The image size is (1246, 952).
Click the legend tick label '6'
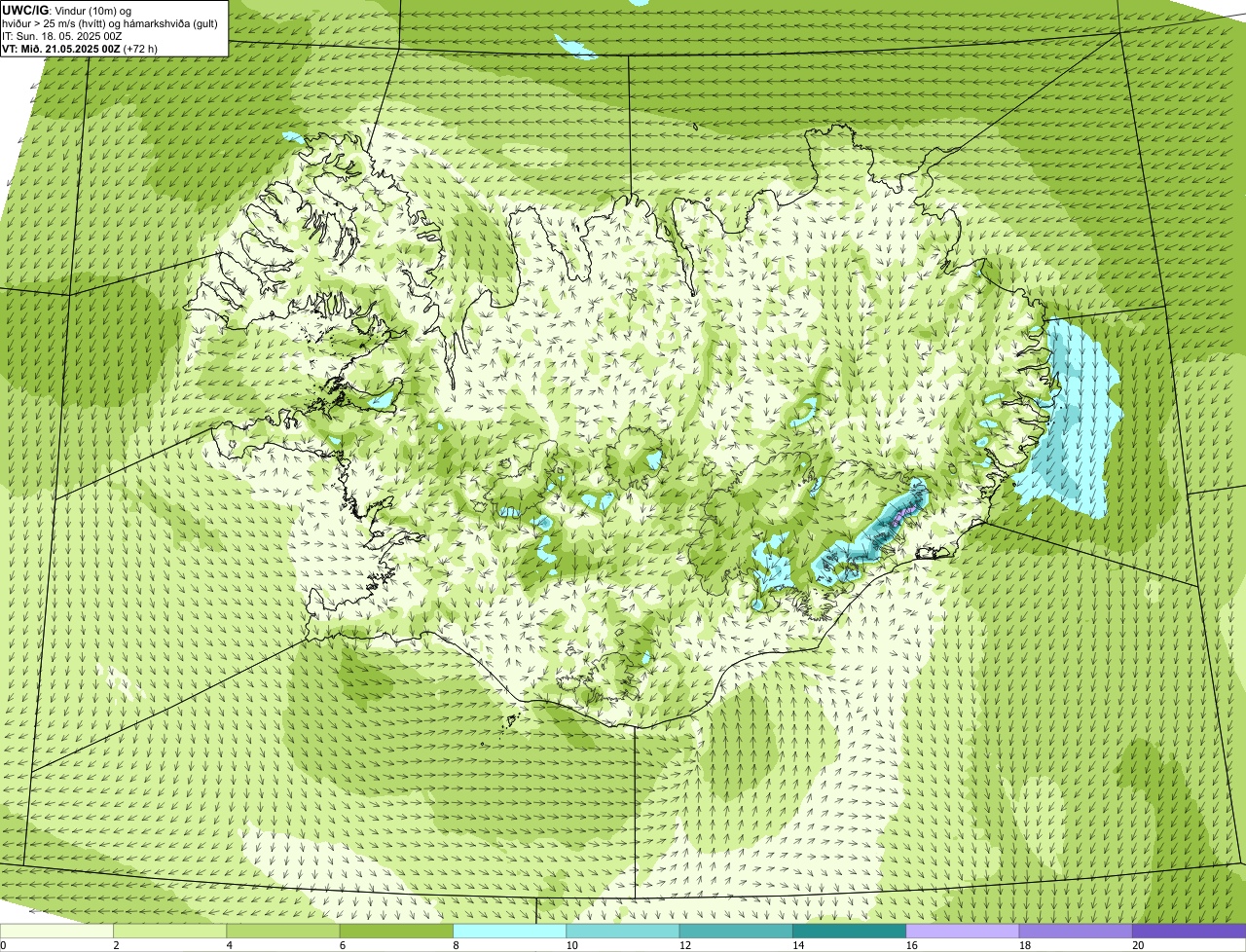pos(342,945)
